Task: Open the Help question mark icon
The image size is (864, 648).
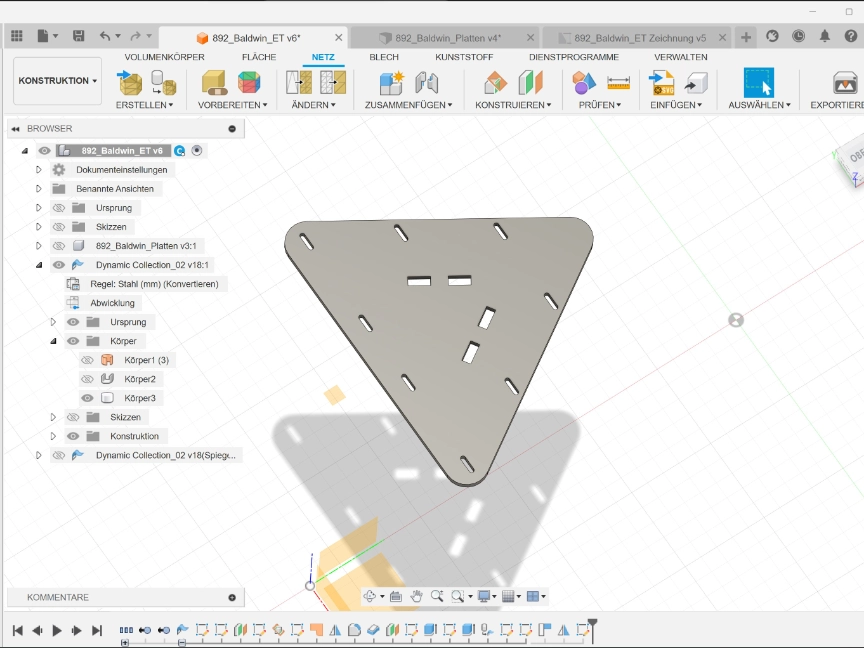Action: (x=851, y=36)
